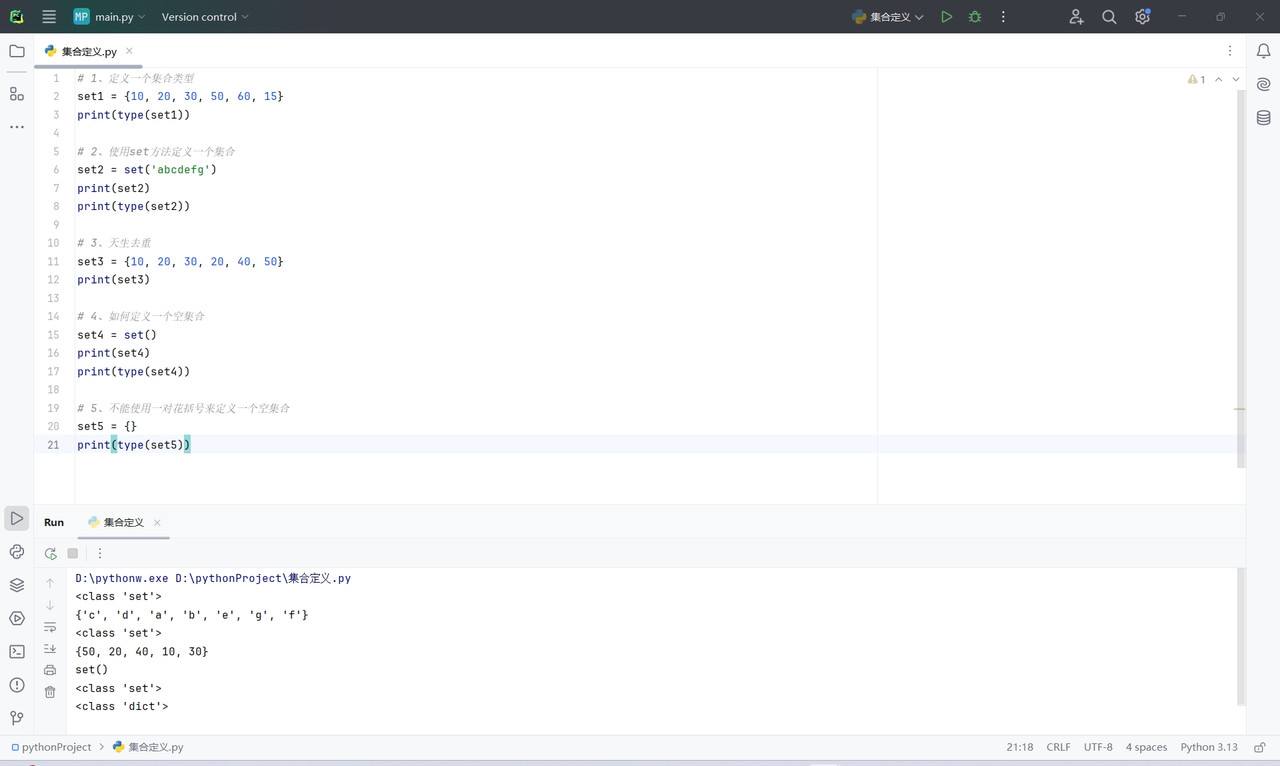Viewport: 1280px width, 766px height.
Task: Expand the Version control dropdown
Action: [205, 17]
